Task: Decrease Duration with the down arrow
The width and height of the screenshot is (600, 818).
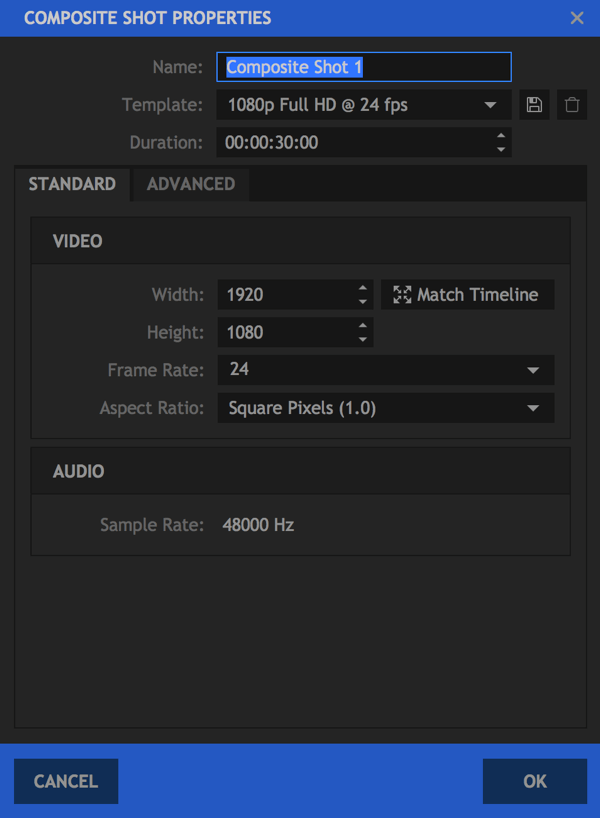Action: pos(501,149)
